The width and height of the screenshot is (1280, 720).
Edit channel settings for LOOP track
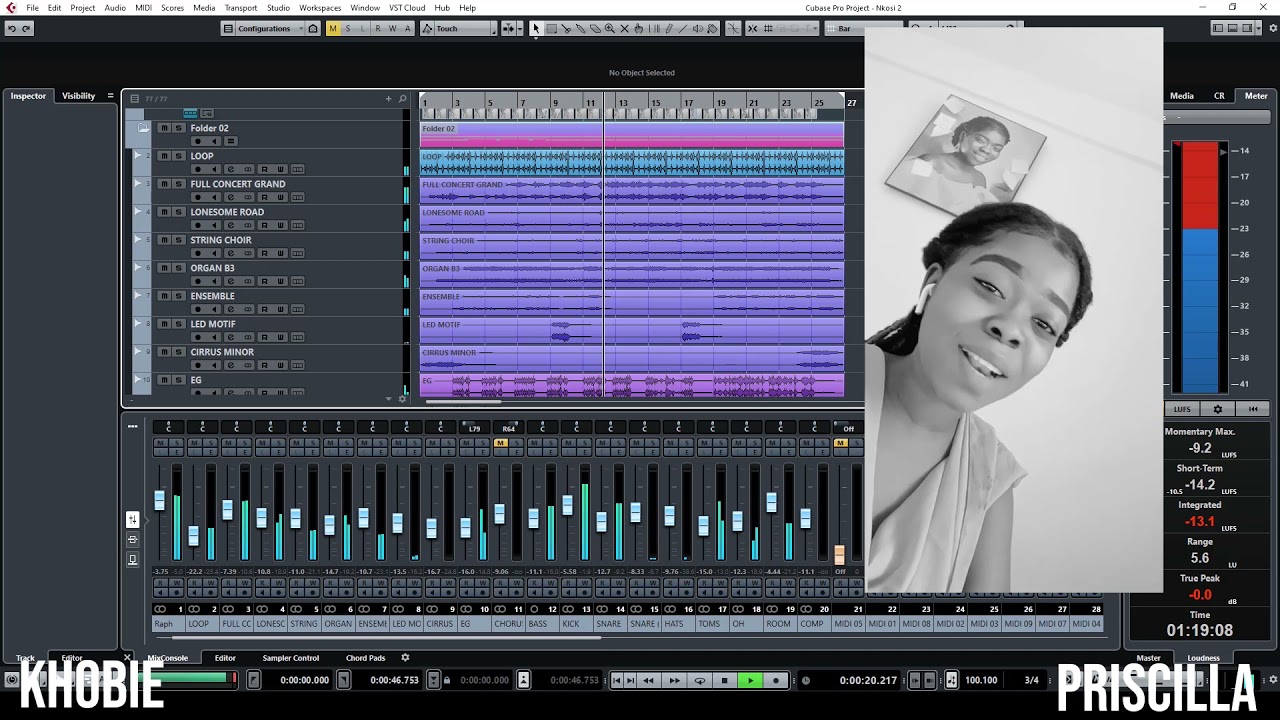(x=231, y=169)
